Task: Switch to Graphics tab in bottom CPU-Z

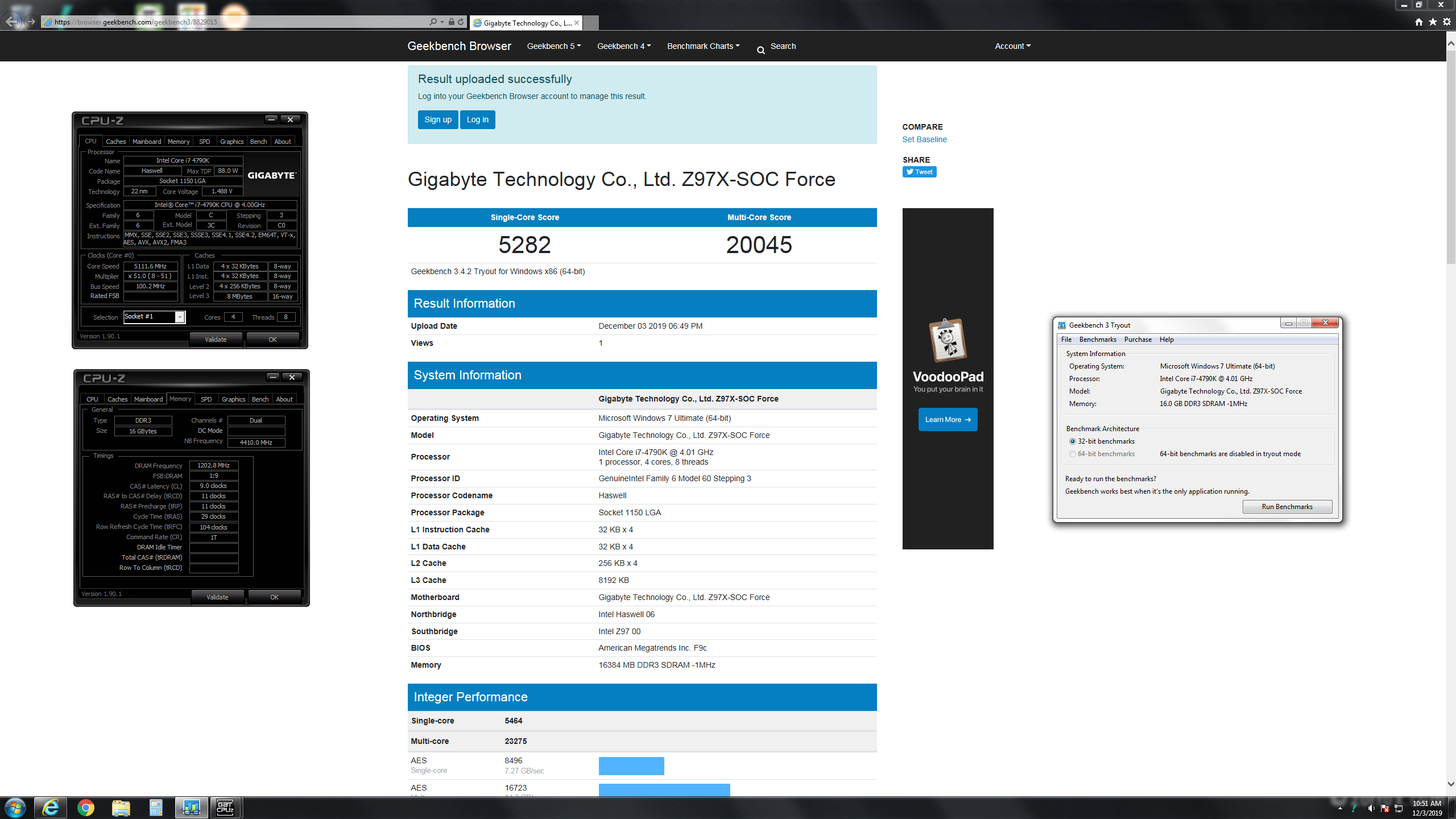Action: [234, 399]
